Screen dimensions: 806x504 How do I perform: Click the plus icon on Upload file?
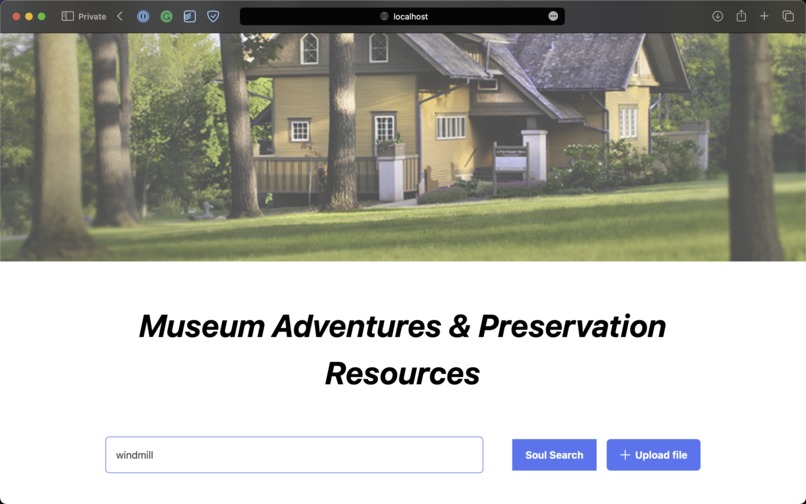(x=625, y=455)
